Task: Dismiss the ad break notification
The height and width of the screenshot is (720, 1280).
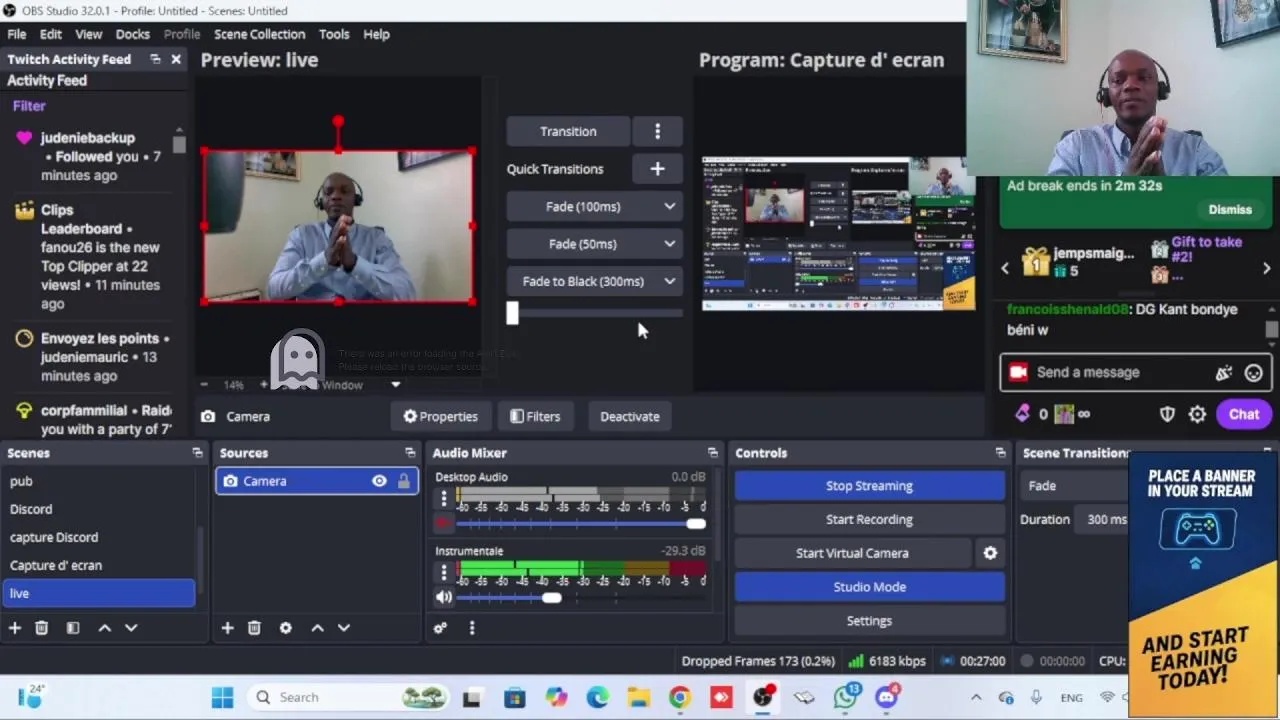Action: tap(1230, 210)
